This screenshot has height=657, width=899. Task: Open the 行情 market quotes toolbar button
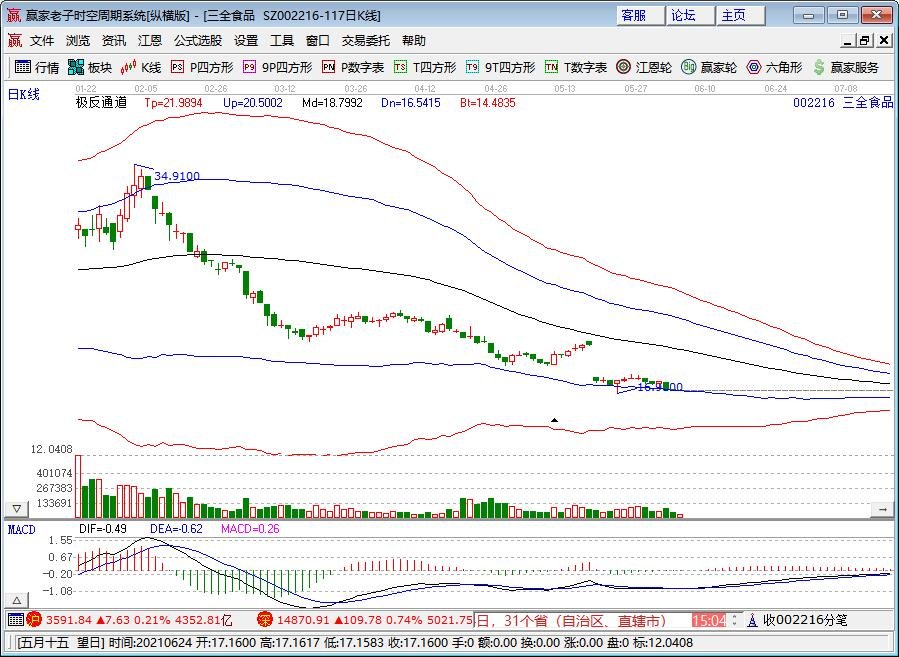click(37, 68)
